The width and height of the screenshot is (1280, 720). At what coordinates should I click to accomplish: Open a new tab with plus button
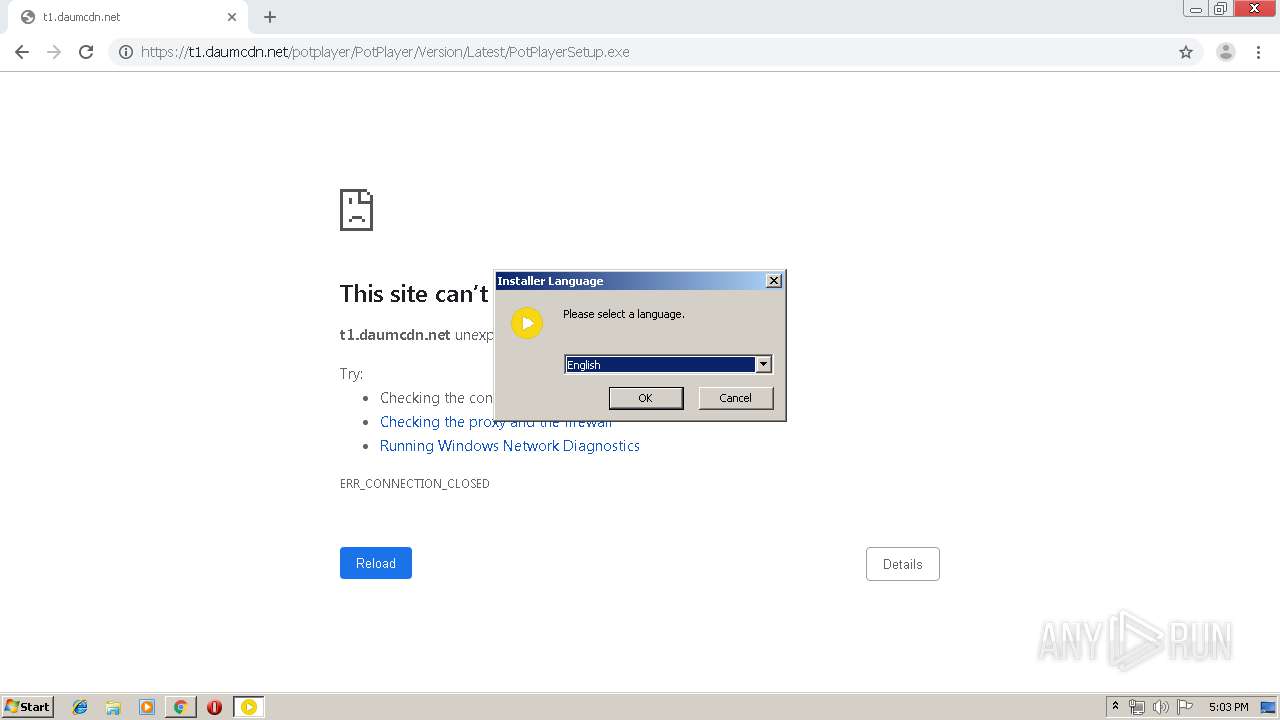tap(270, 17)
